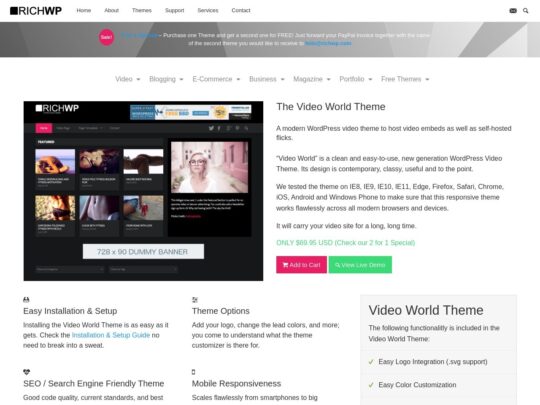Click the SEO heart icon
540x405 pixels.
click(27, 372)
